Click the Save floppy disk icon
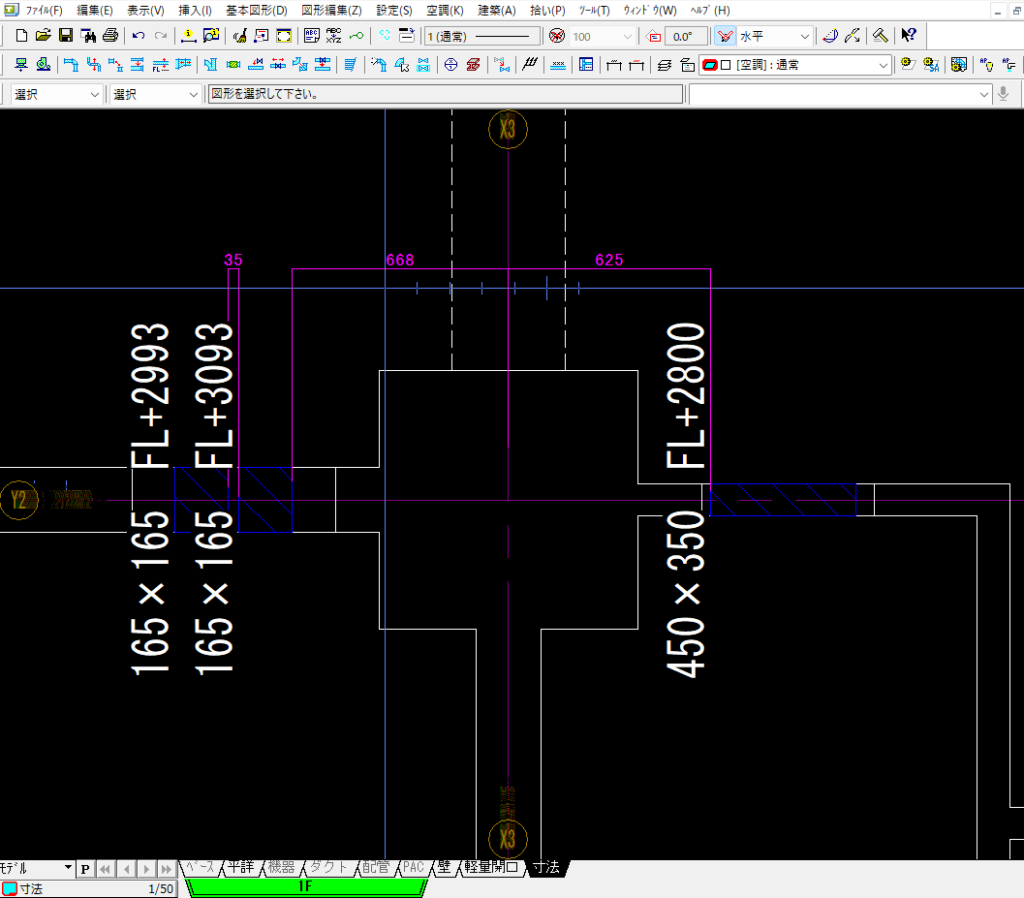 coord(65,36)
